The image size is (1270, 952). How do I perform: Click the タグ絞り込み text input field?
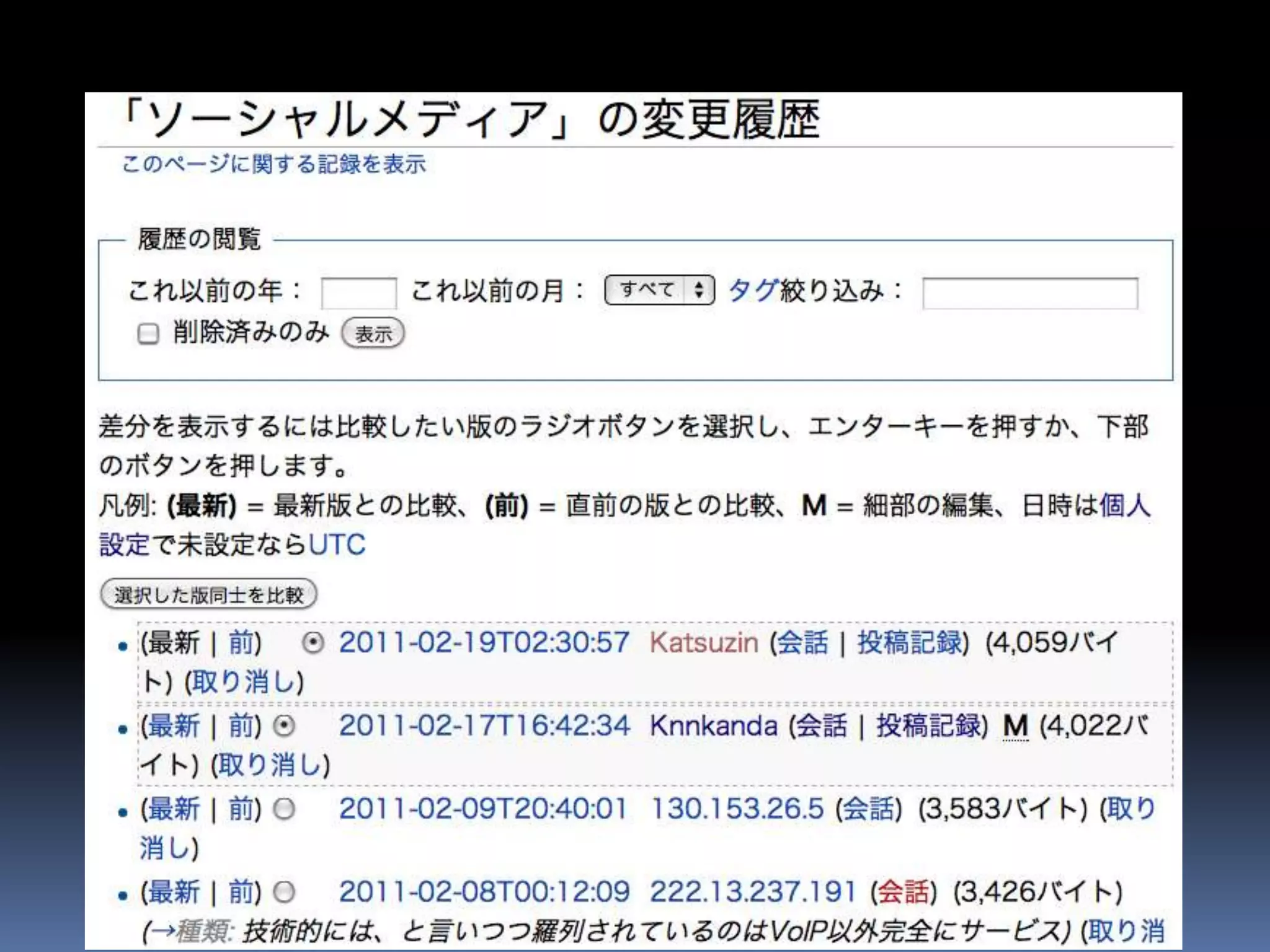1030,293
